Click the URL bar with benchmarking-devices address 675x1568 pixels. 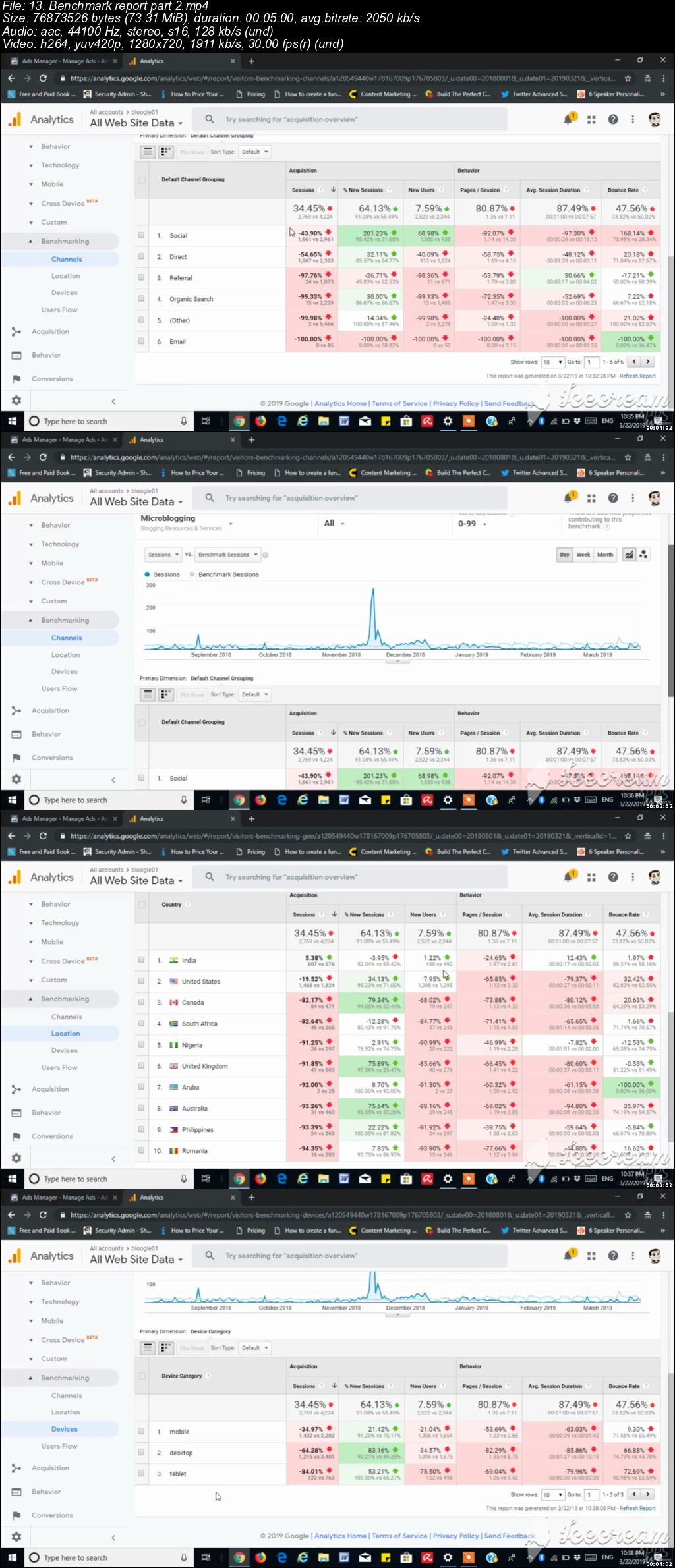click(x=343, y=1214)
